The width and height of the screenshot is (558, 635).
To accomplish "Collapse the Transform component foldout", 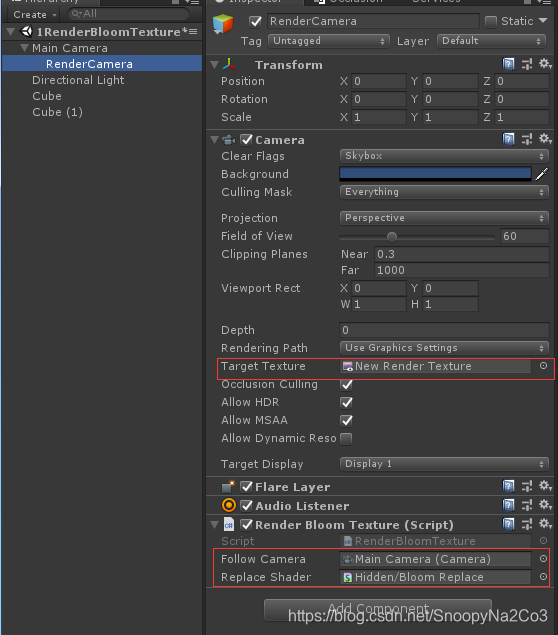I will click(215, 65).
